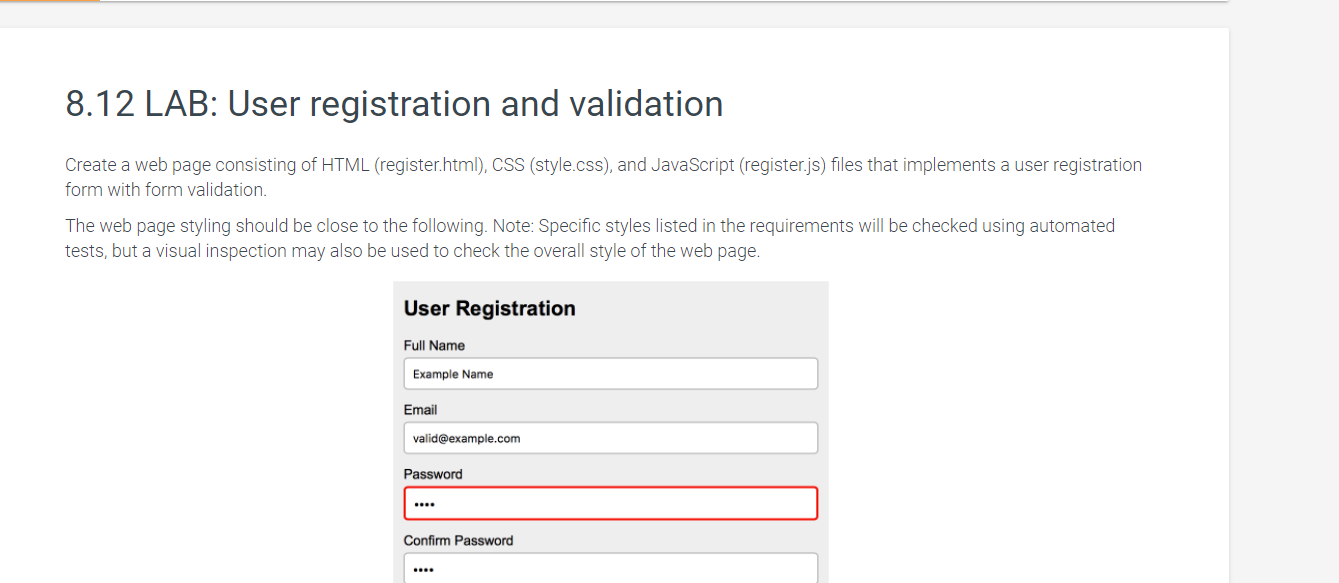Click the orange bar at the top left

(x=50, y=1)
